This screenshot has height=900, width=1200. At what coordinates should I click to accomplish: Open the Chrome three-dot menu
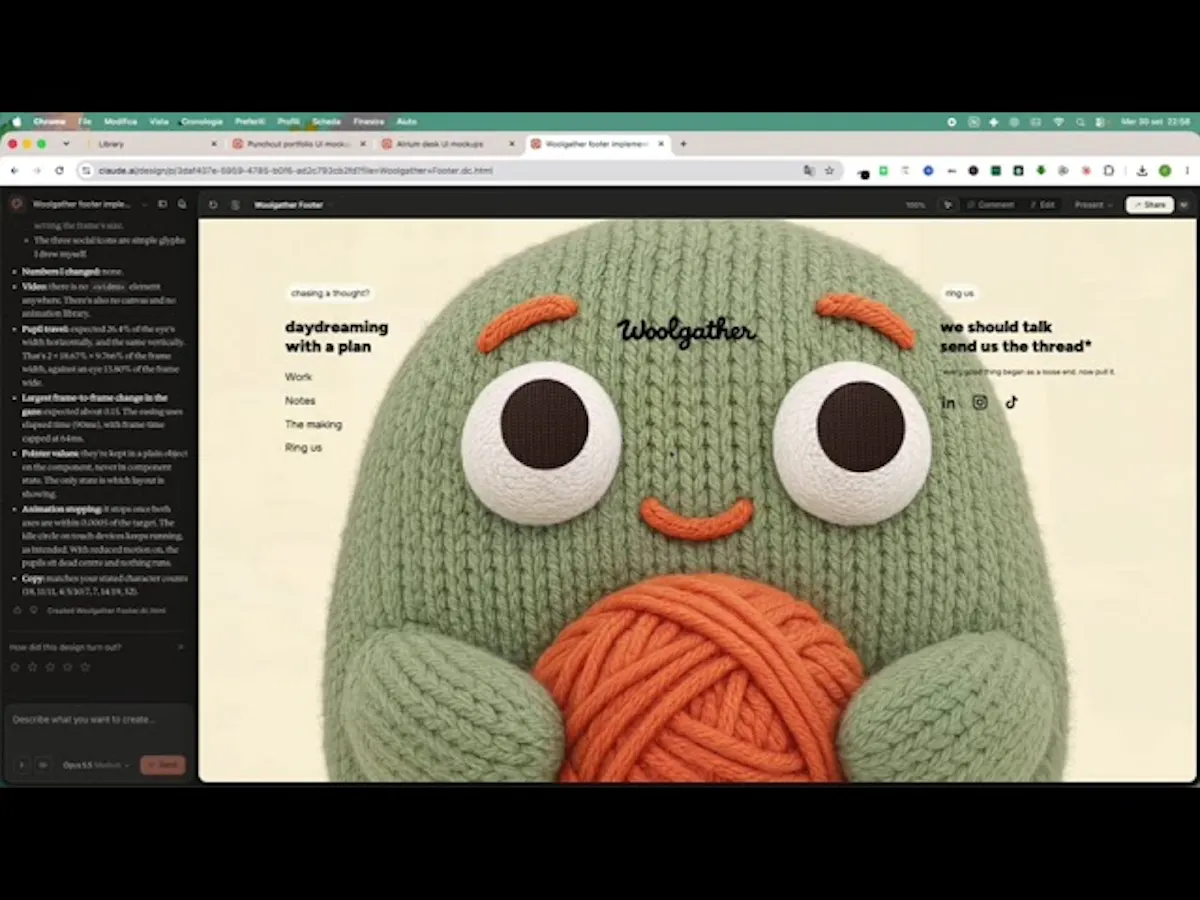[1187, 171]
